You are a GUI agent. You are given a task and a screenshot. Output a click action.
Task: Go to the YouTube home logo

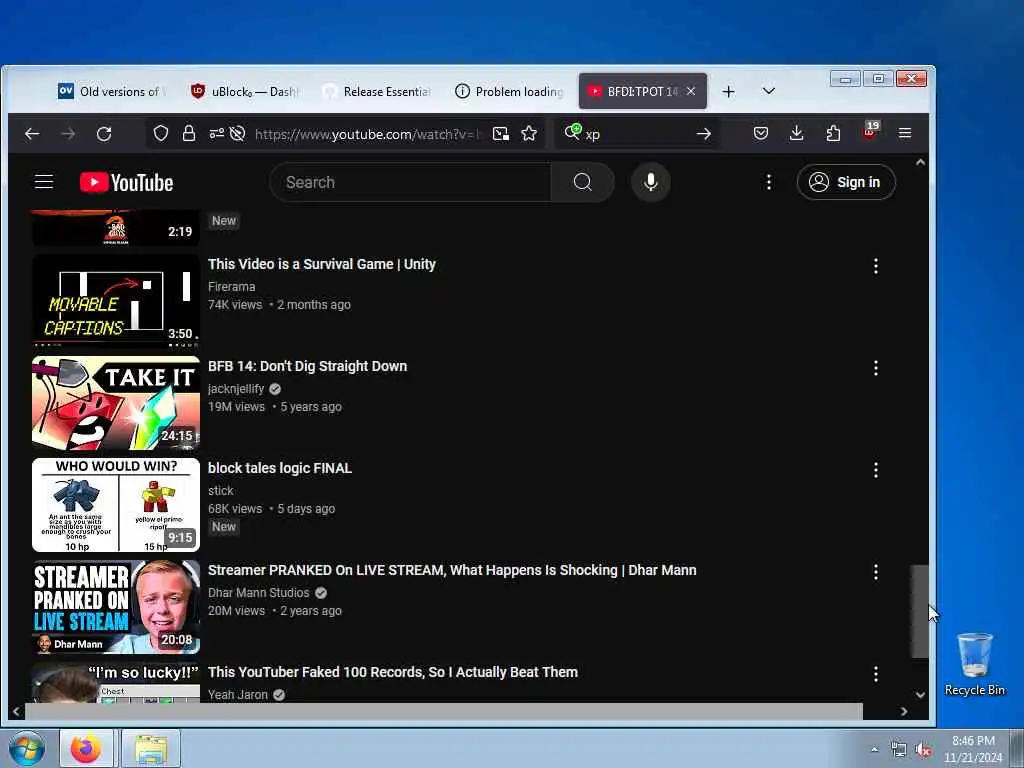127,182
